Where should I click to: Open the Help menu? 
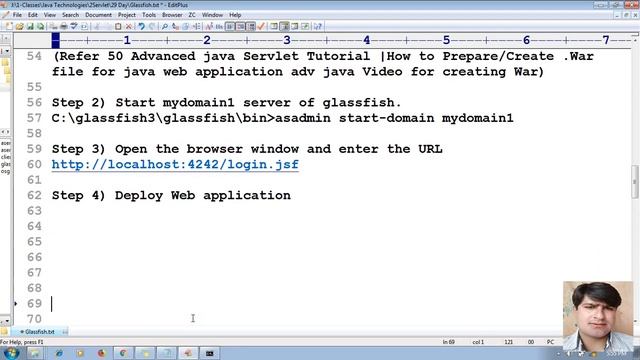tap(235, 15)
